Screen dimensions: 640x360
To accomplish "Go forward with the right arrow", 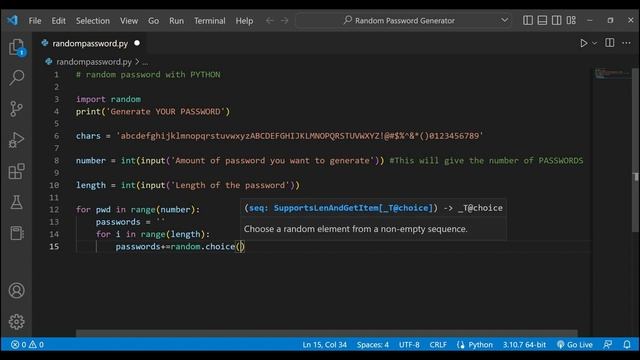I will [x=284, y=20].
